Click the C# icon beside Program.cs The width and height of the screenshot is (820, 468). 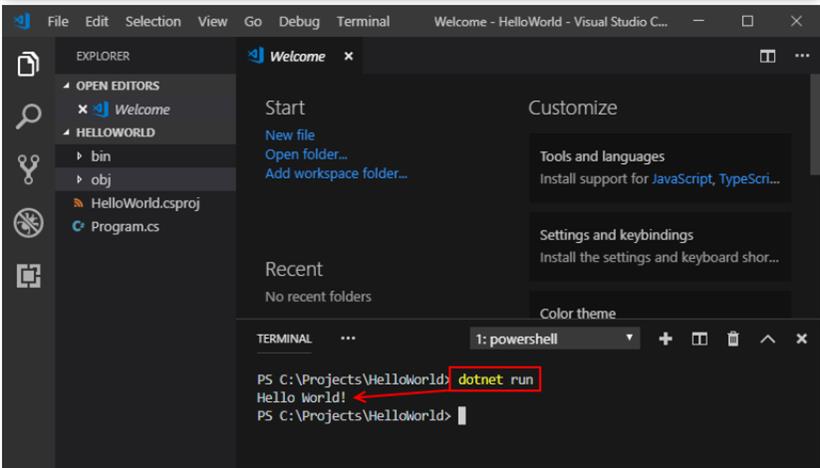coord(78,226)
